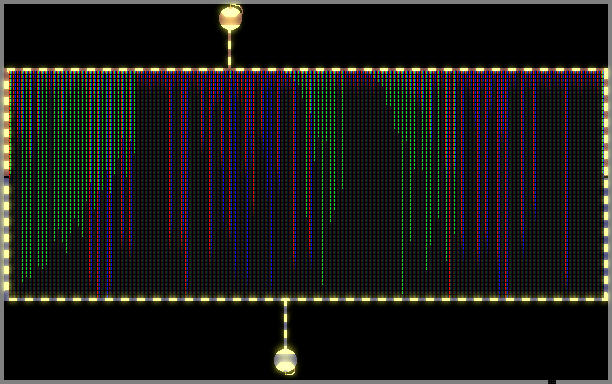The image size is (612, 384).
Task: Click the right dashed edge of the rectangle
Action: click(606, 185)
